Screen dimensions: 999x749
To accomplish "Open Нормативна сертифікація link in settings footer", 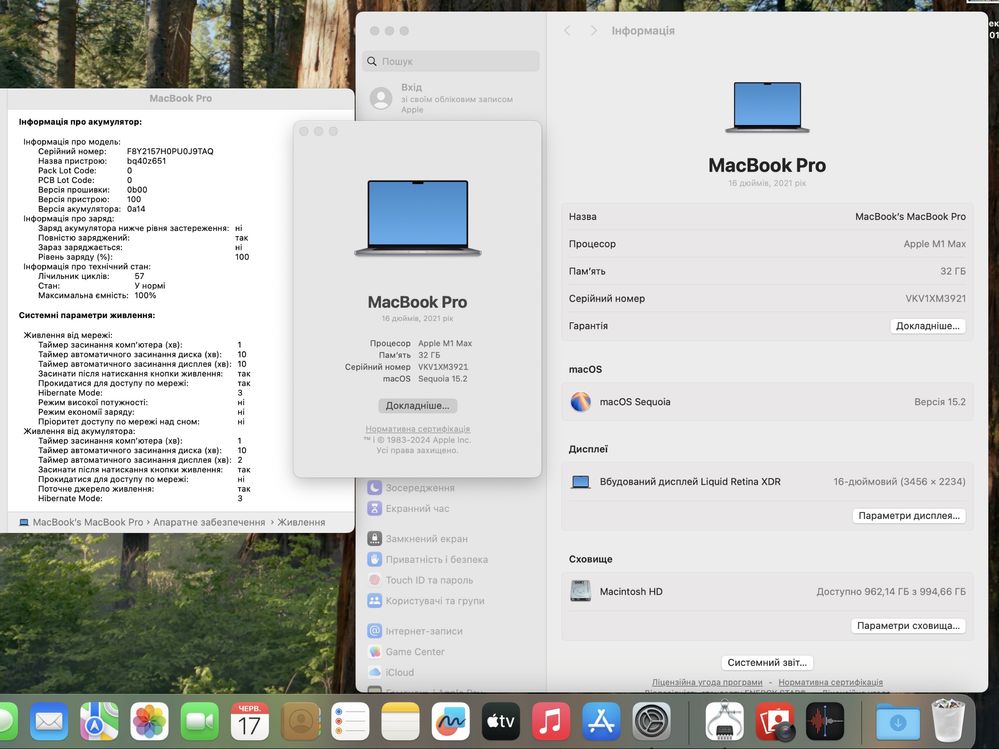I will (831, 682).
